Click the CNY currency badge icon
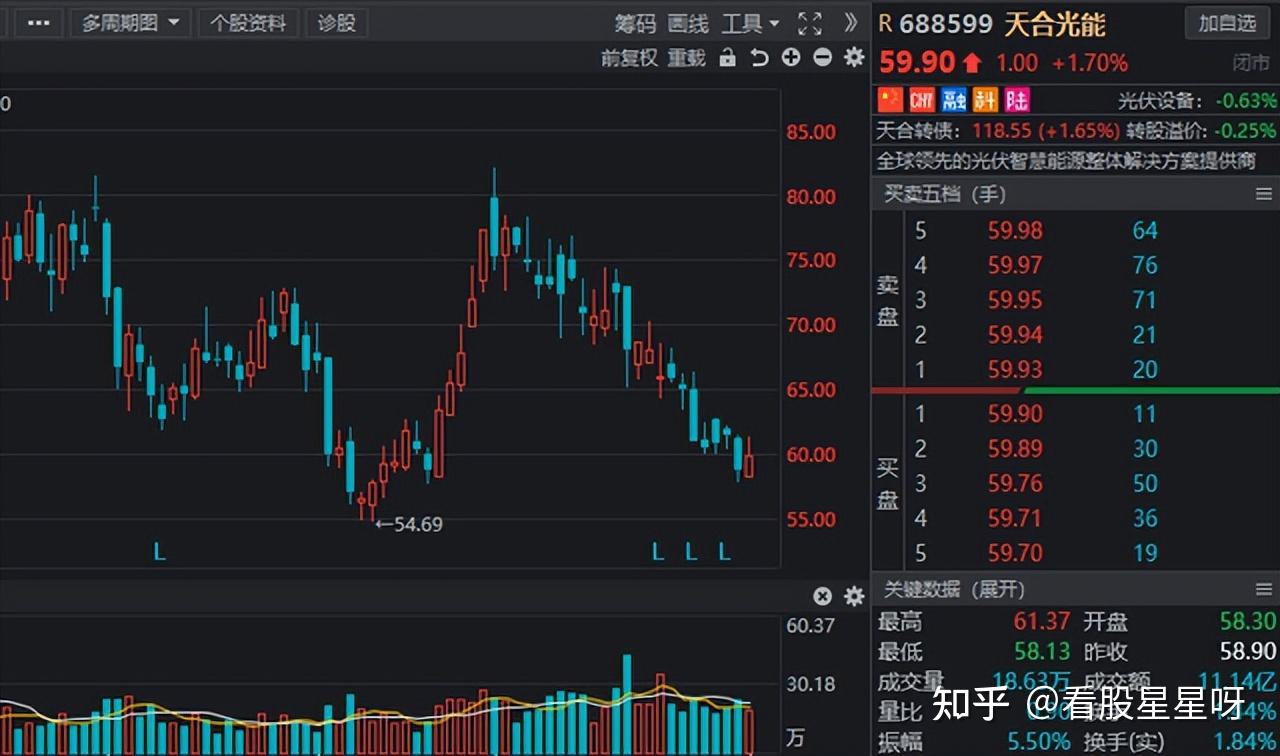 coord(921,100)
